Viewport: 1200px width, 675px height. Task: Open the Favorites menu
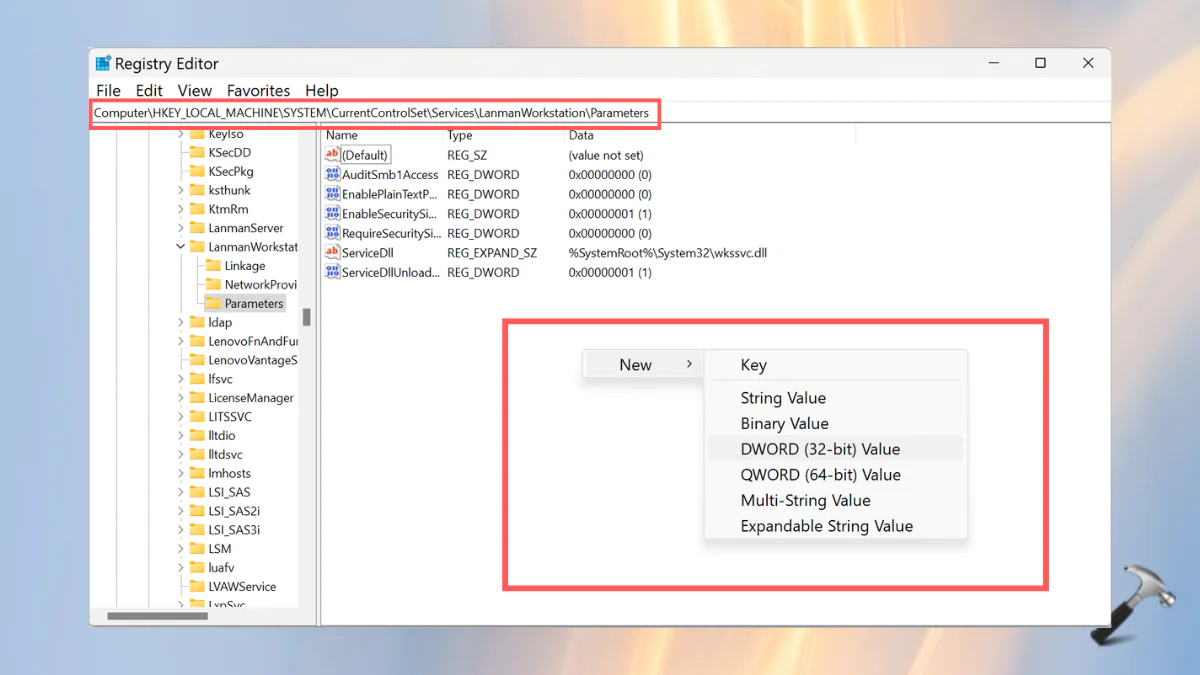tap(258, 90)
